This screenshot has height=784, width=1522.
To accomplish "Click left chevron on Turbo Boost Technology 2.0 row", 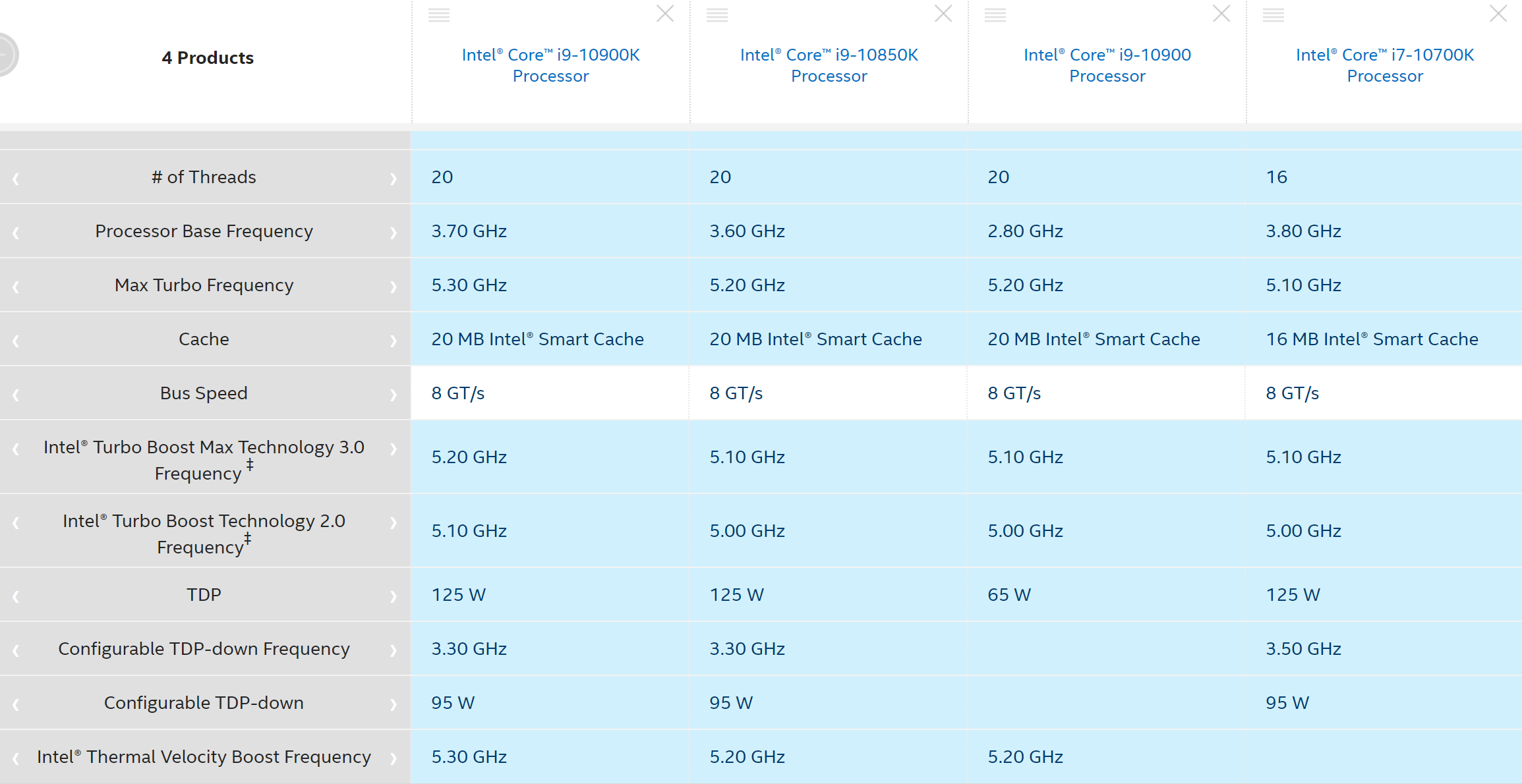I will pyautogui.click(x=16, y=522).
